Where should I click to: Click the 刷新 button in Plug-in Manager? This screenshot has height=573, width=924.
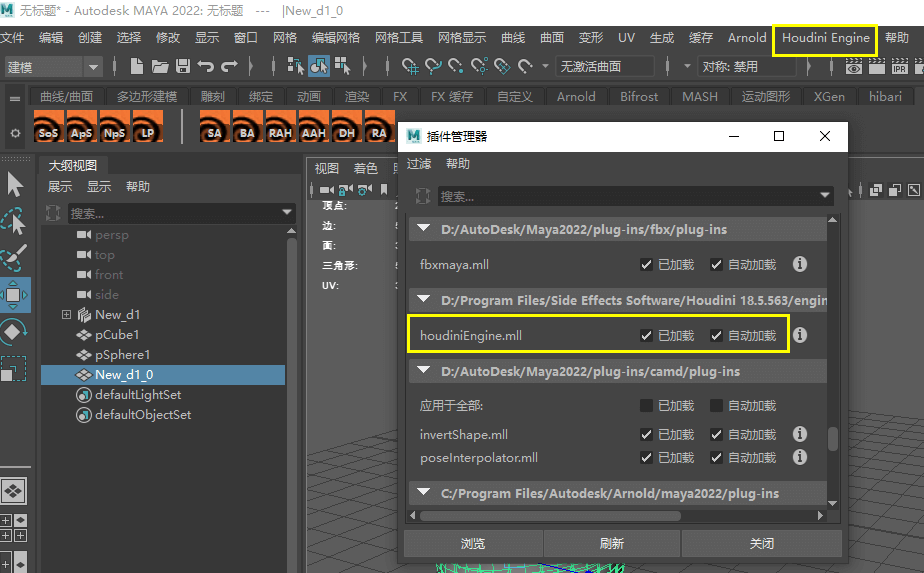[x=612, y=543]
